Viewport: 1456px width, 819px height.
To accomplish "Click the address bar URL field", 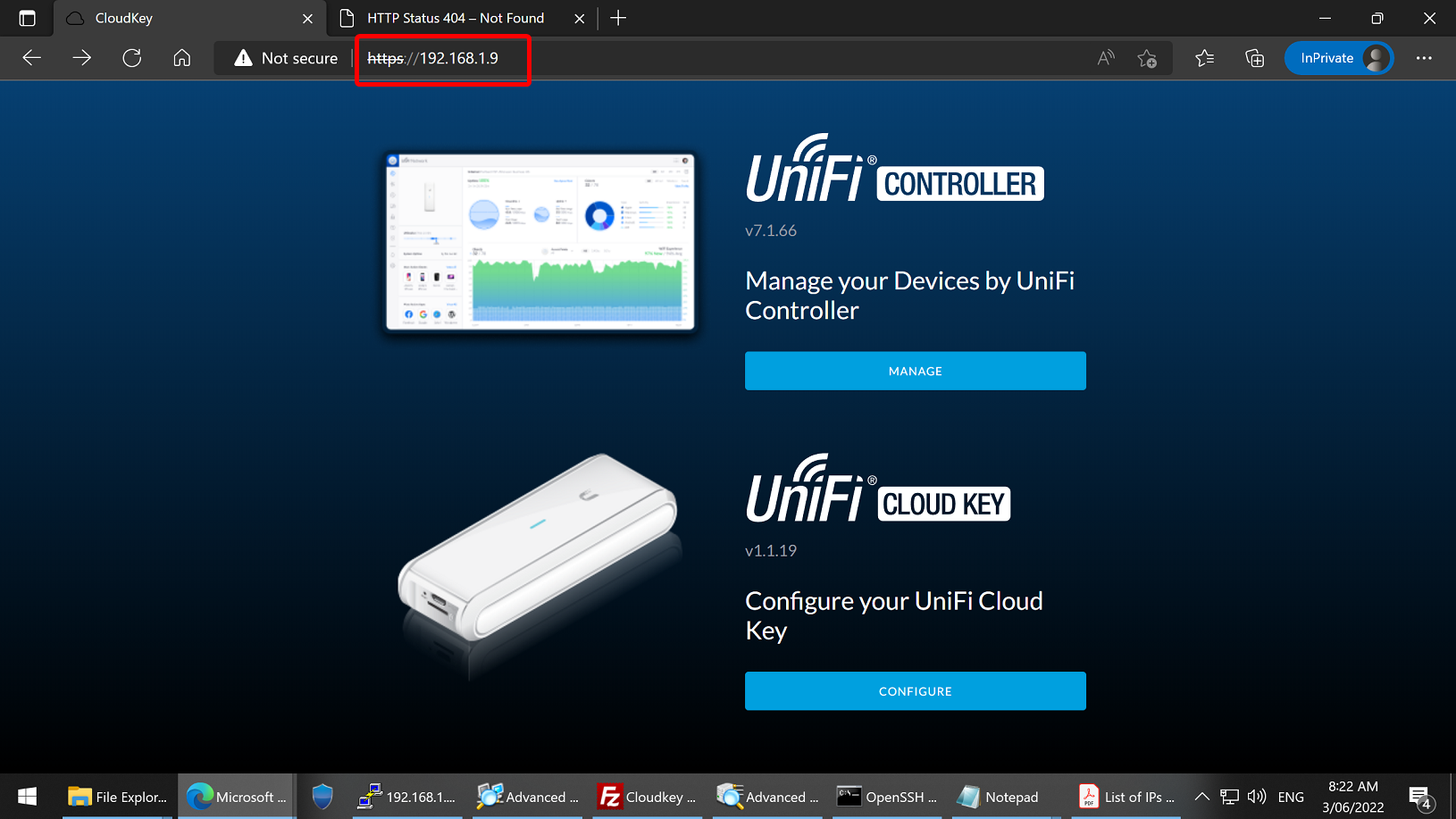I will (625, 58).
